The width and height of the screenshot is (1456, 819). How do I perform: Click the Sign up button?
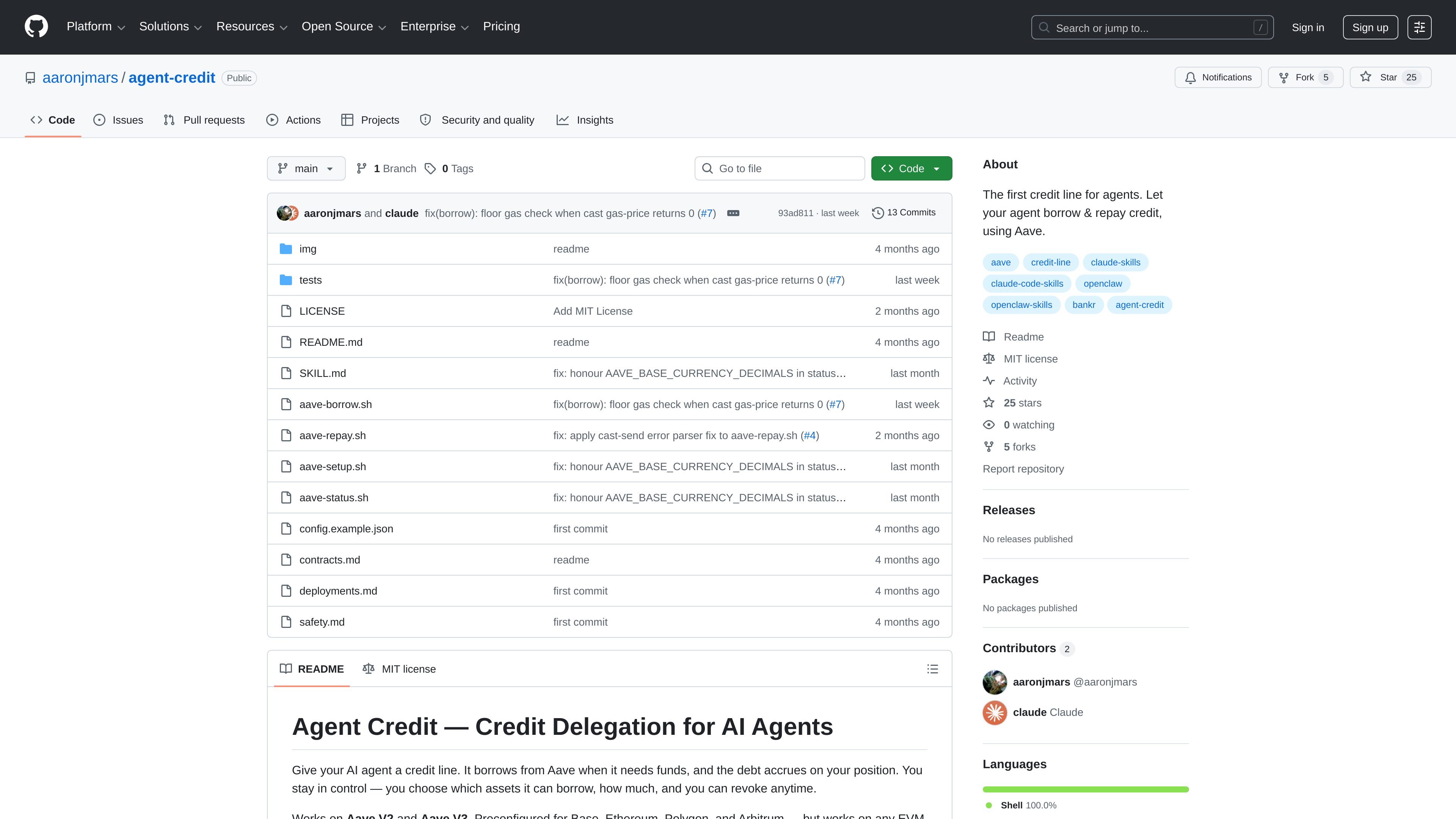pyautogui.click(x=1370, y=27)
